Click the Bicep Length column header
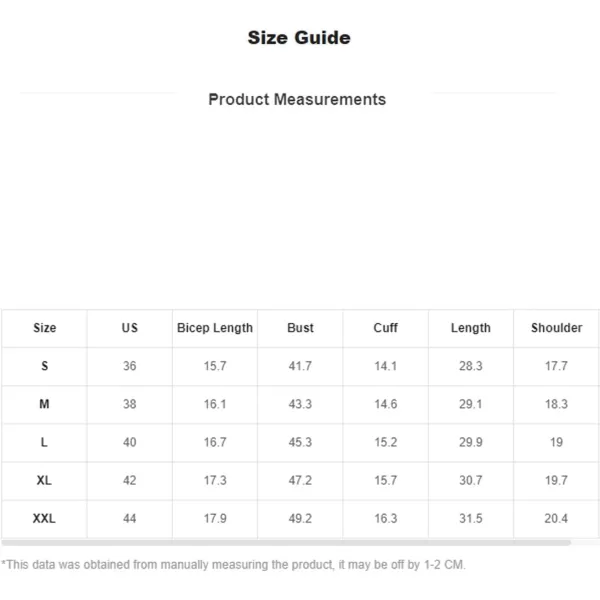 215,328
